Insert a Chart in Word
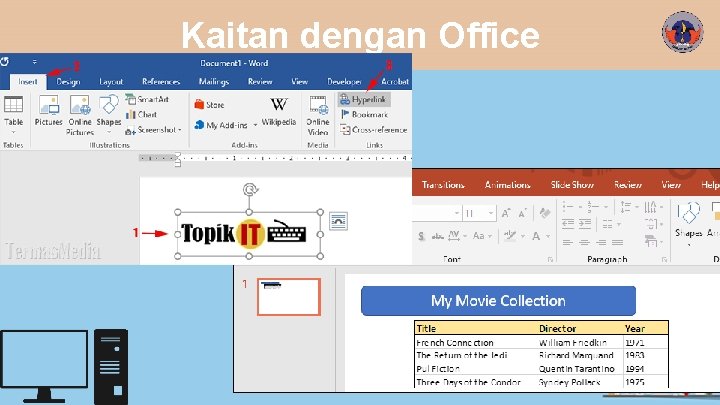720x405 pixels. pos(141,114)
